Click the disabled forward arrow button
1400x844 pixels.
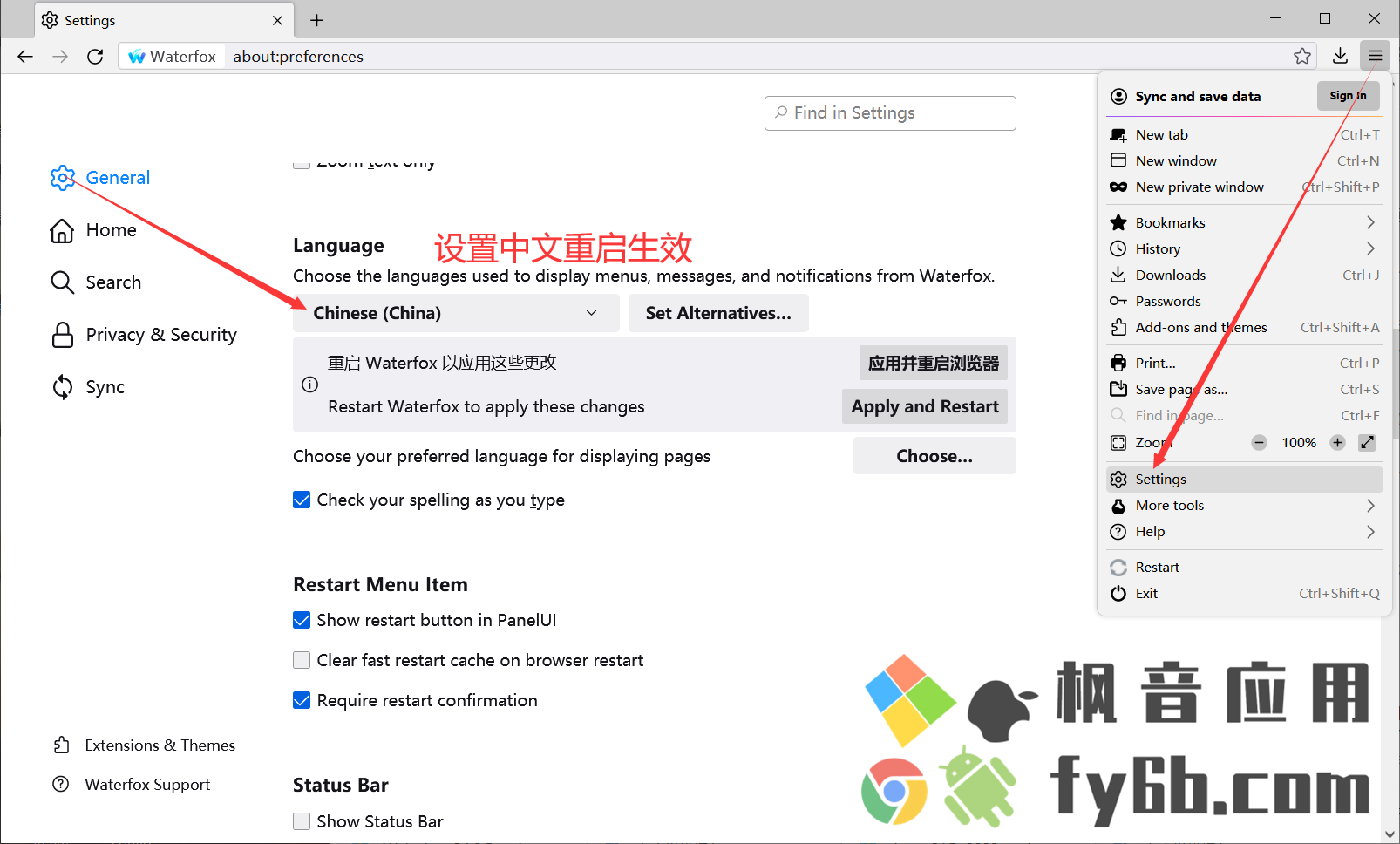pos(60,57)
